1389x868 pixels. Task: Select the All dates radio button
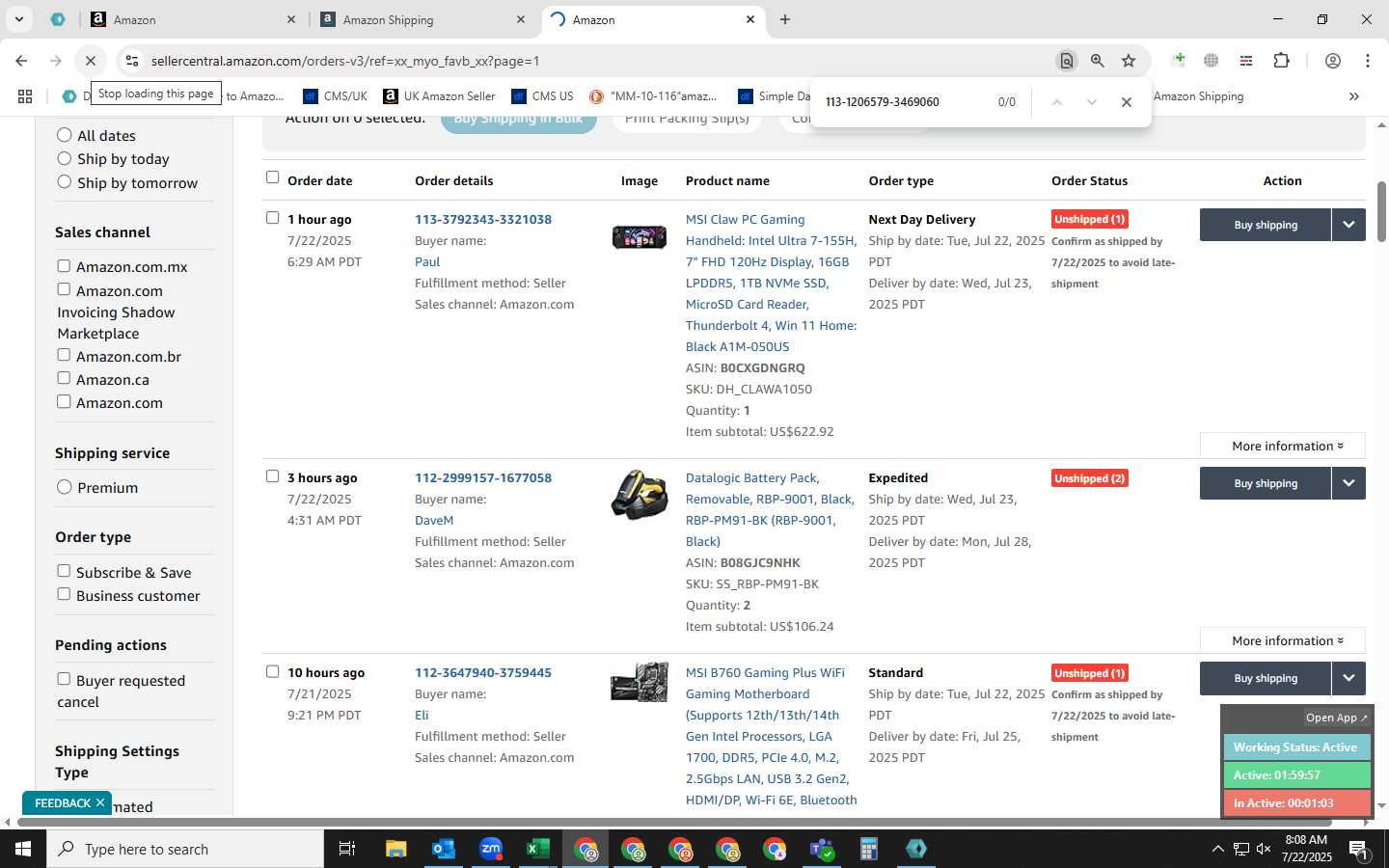click(65, 135)
